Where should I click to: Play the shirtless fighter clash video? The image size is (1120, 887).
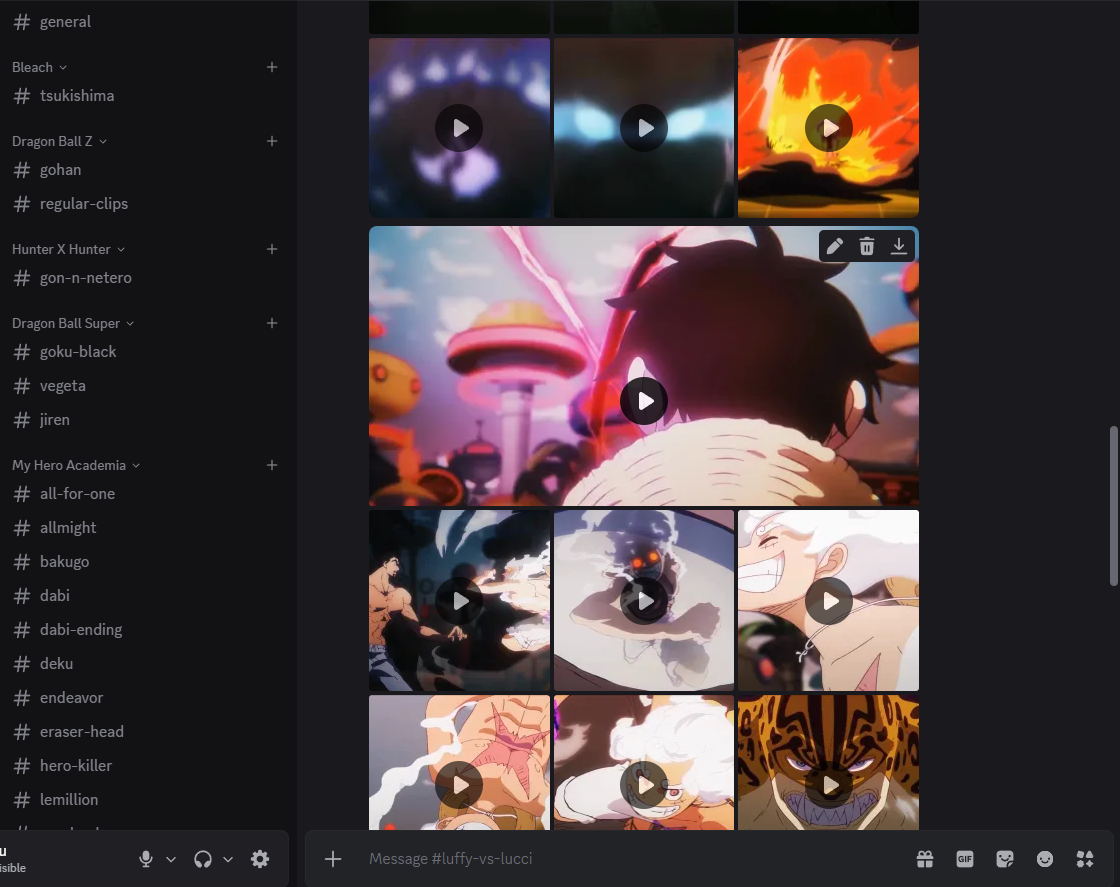click(459, 601)
